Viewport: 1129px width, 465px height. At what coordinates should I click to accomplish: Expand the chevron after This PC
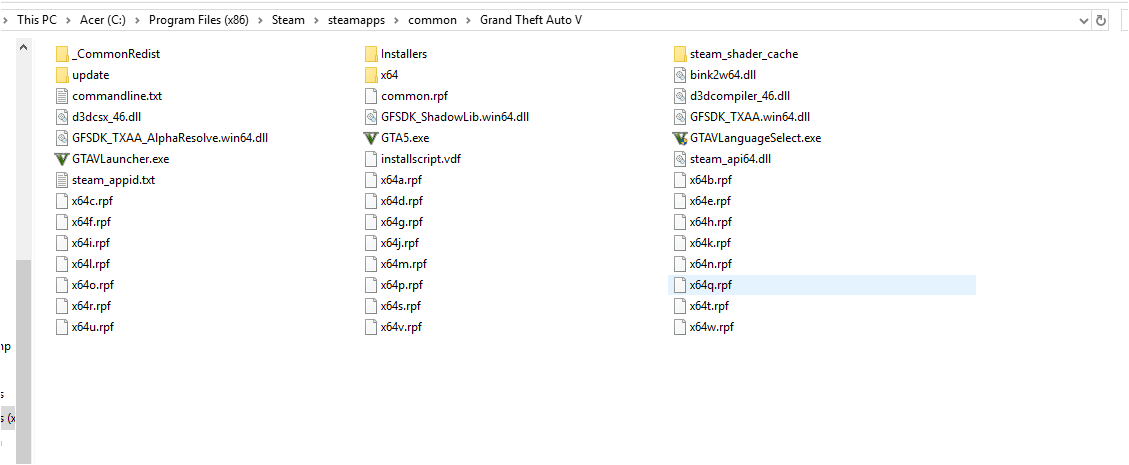tap(66, 21)
